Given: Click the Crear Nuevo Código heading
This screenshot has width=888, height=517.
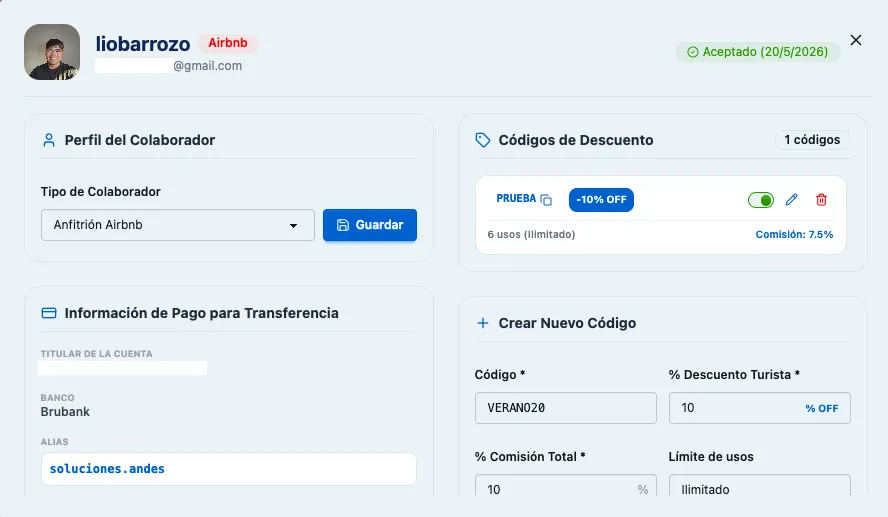Looking at the screenshot, I should pyautogui.click(x=567, y=323).
